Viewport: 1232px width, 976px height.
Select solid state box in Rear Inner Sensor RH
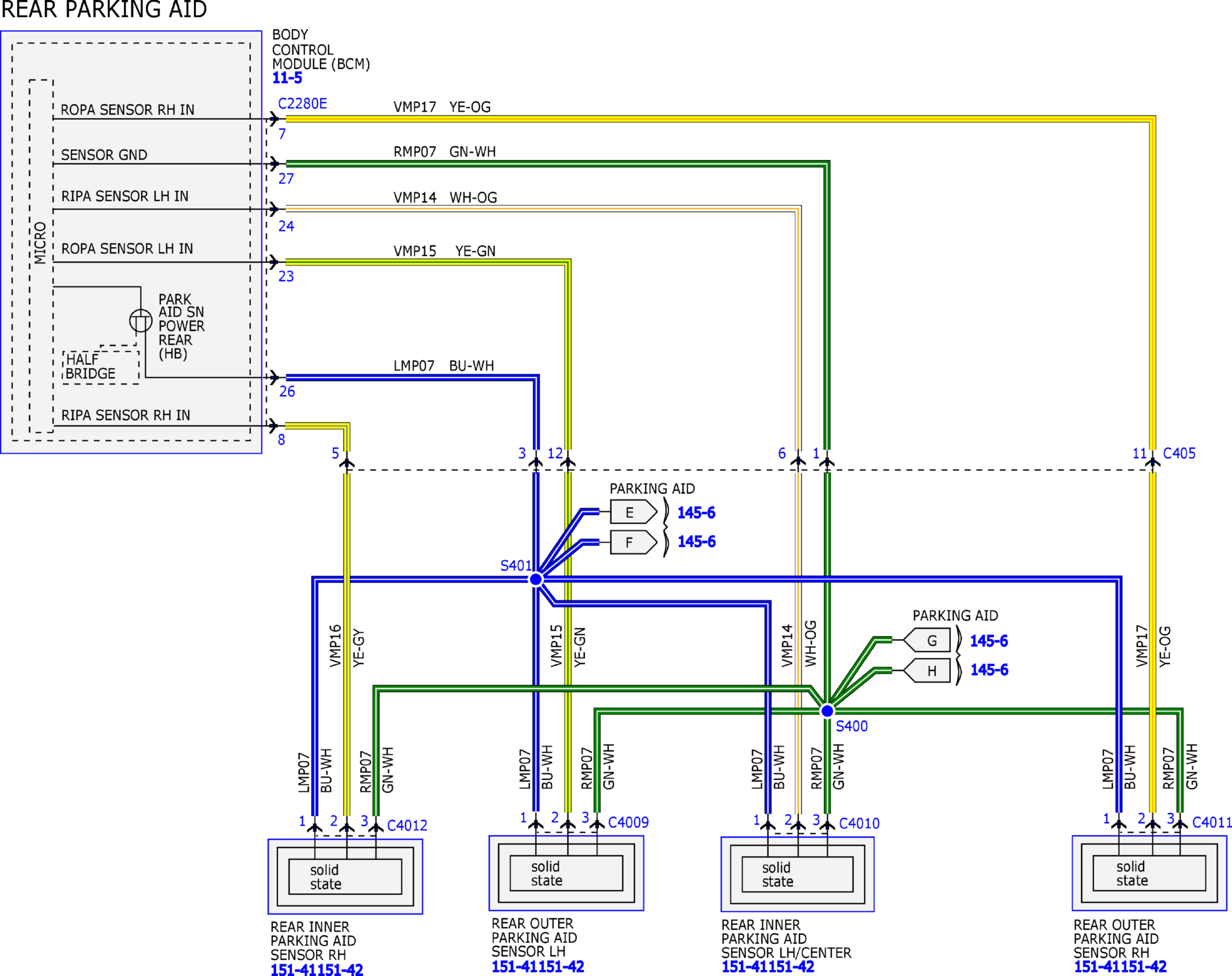click(x=345, y=876)
